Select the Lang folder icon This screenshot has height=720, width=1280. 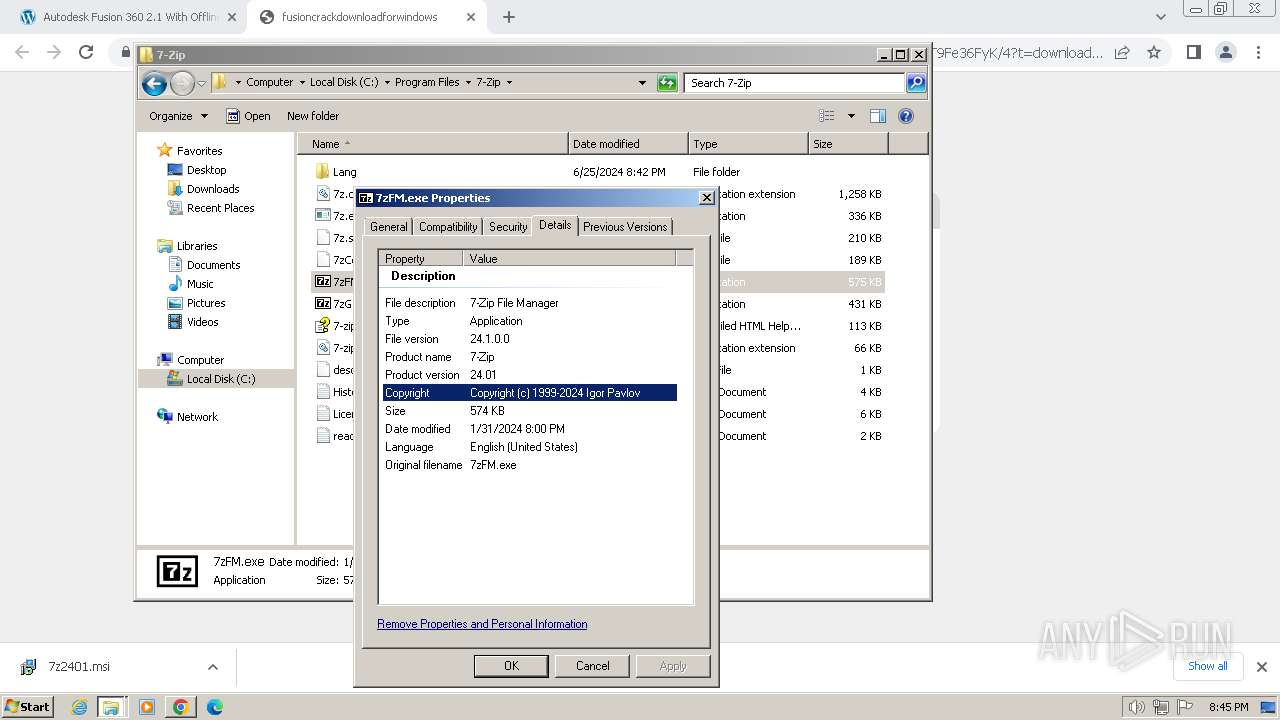point(322,172)
